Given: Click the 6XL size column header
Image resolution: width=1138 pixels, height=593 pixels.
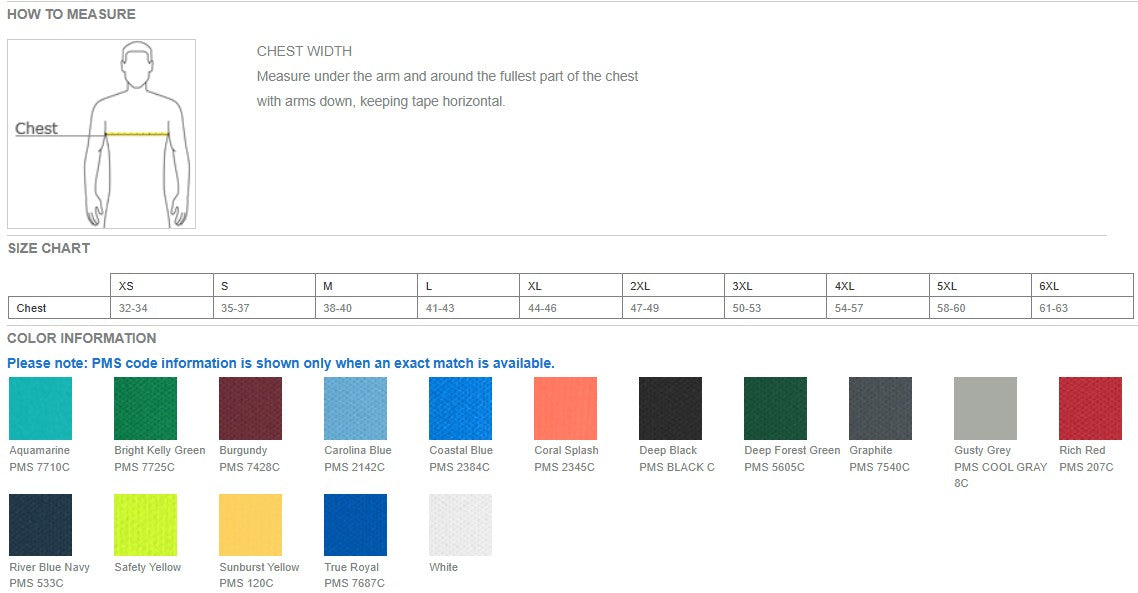Looking at the screenshot, I should click(x=1083, y=286).
